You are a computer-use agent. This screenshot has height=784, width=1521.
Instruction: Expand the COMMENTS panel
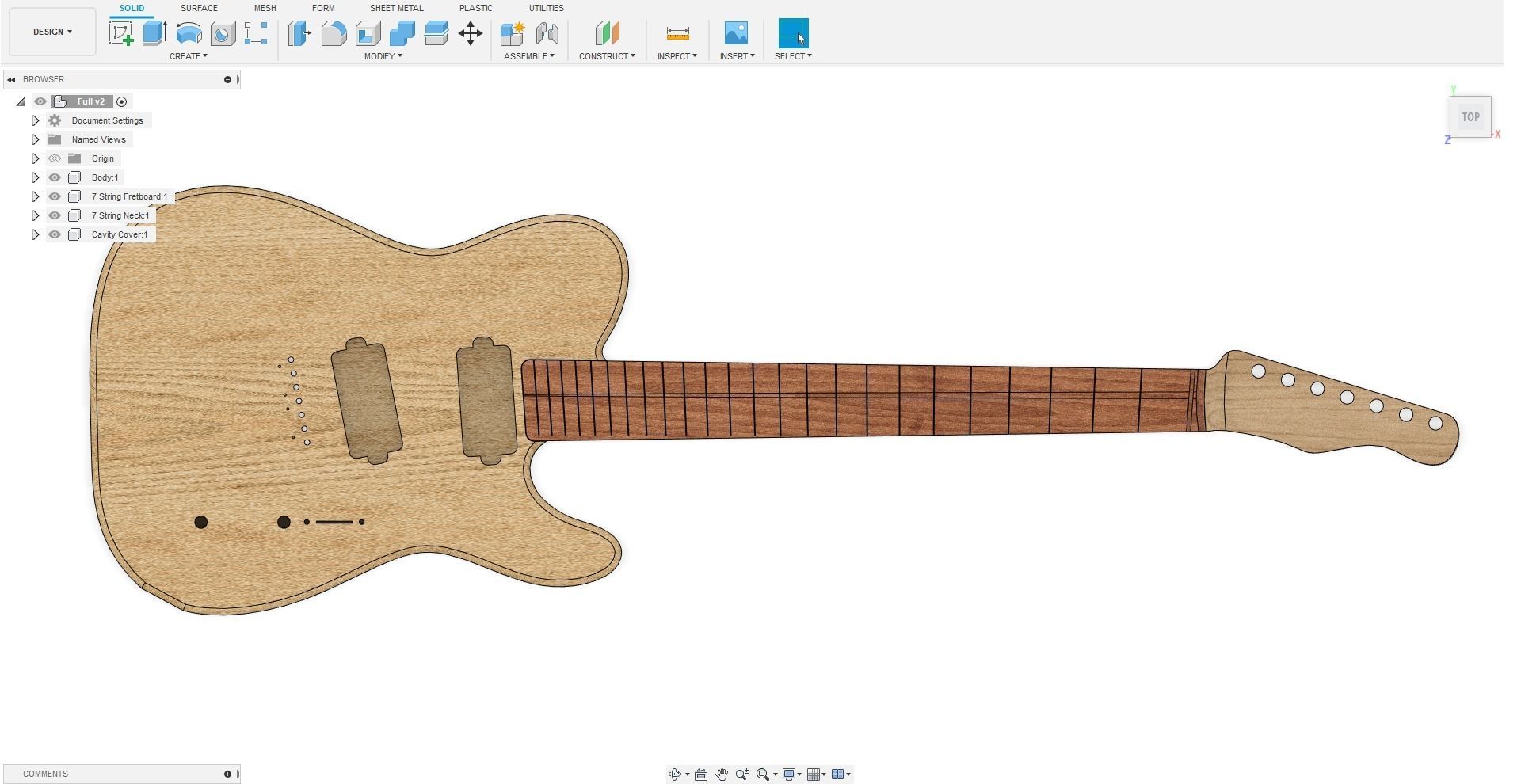click(45, 774)
